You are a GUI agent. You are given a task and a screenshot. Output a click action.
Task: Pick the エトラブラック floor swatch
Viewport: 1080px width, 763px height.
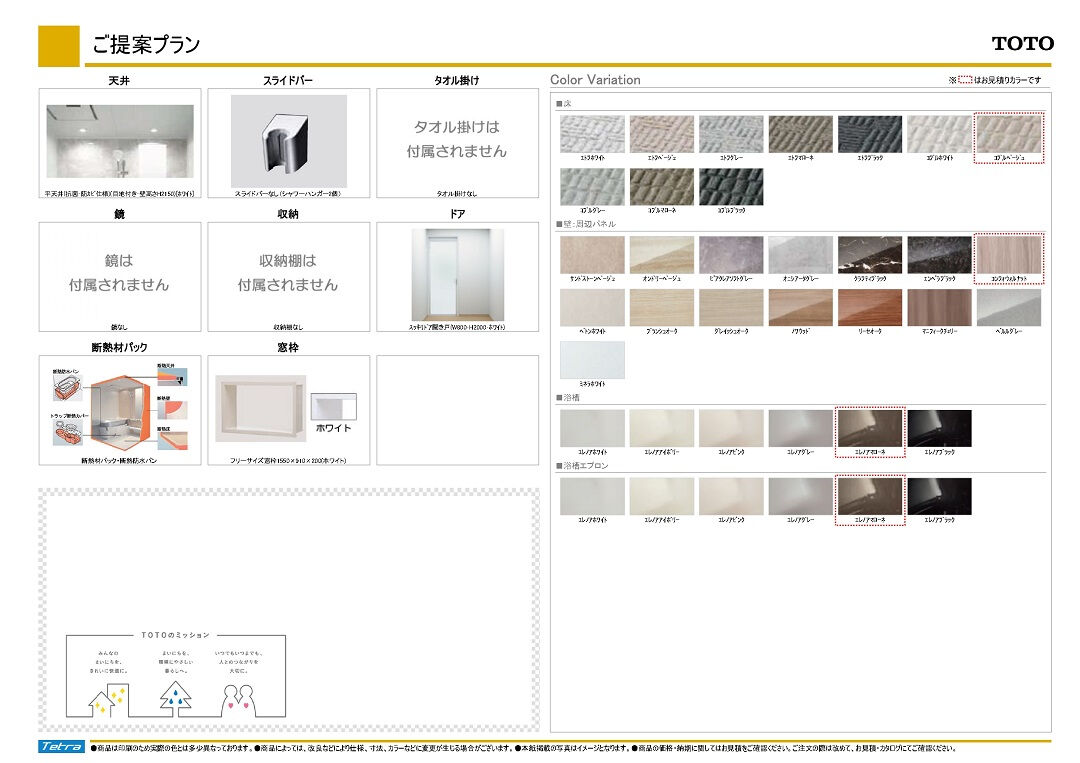click(x=870, y=134)
